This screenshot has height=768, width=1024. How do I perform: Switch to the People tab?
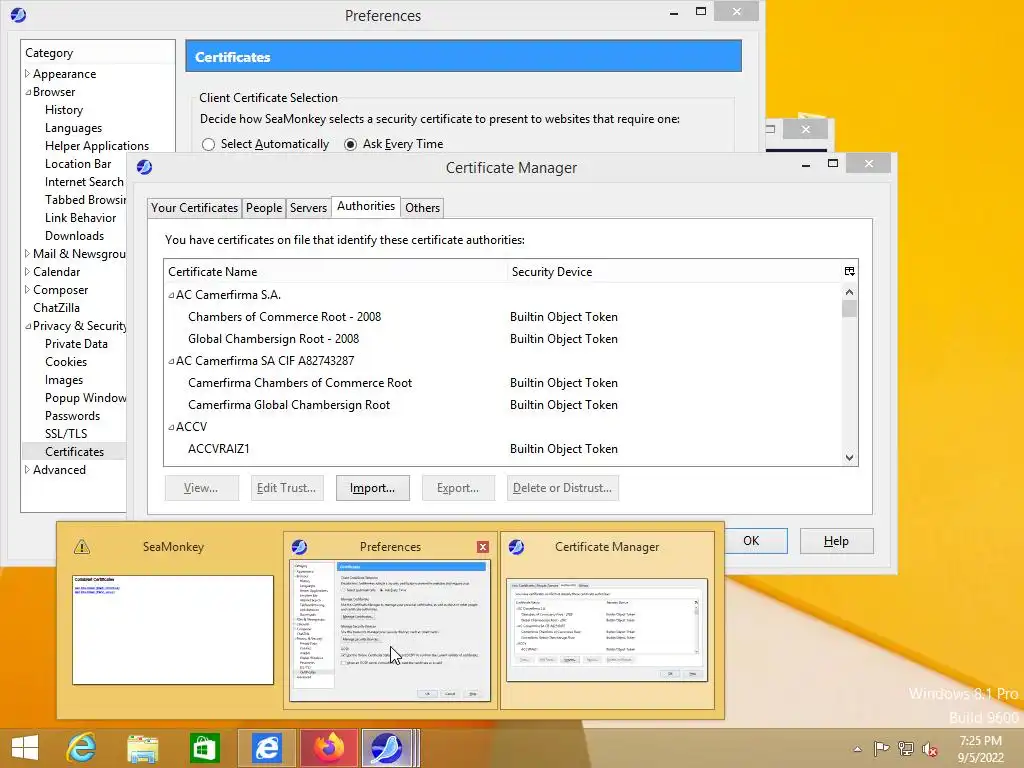tap(264, 208)
